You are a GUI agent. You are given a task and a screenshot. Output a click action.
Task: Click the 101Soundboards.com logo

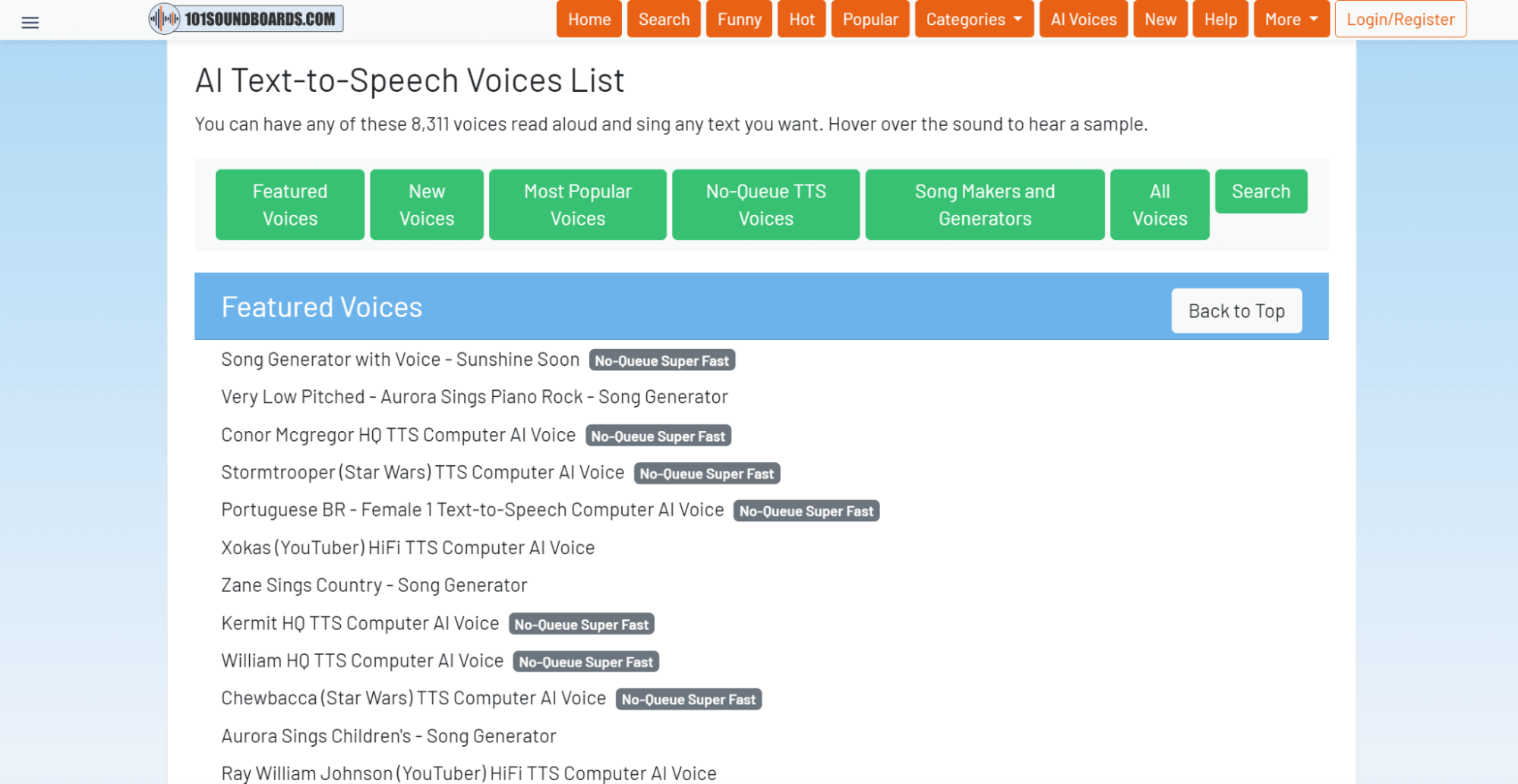click(246, 19)
